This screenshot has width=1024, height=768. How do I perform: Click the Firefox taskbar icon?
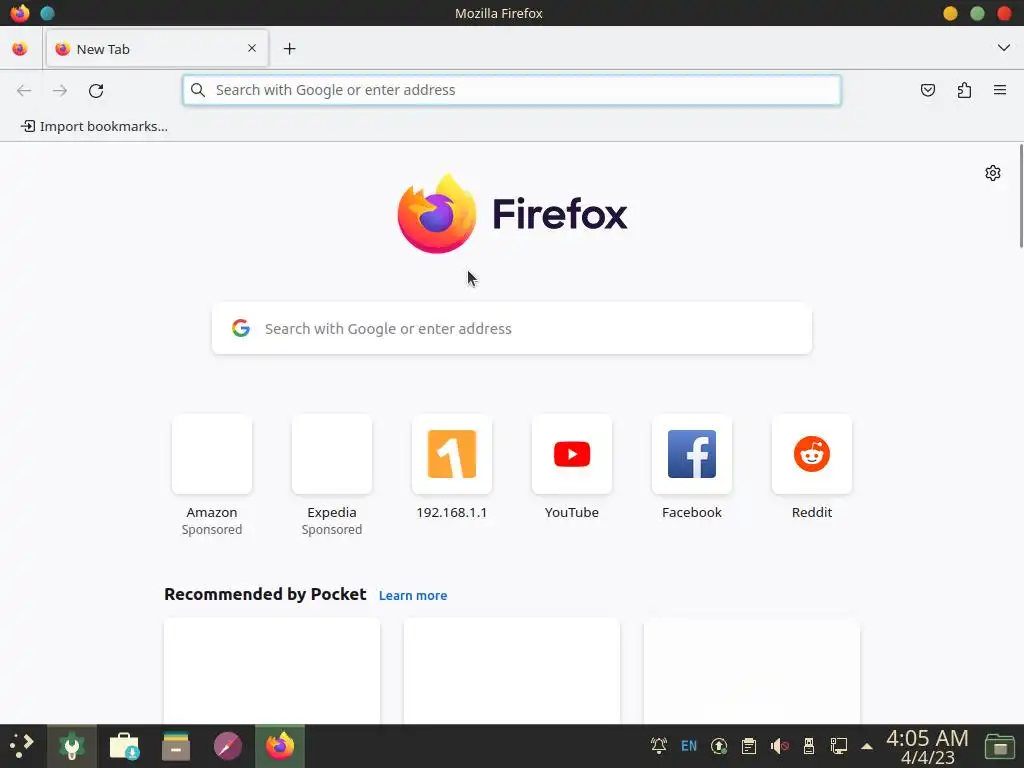(x=280, y=746)
